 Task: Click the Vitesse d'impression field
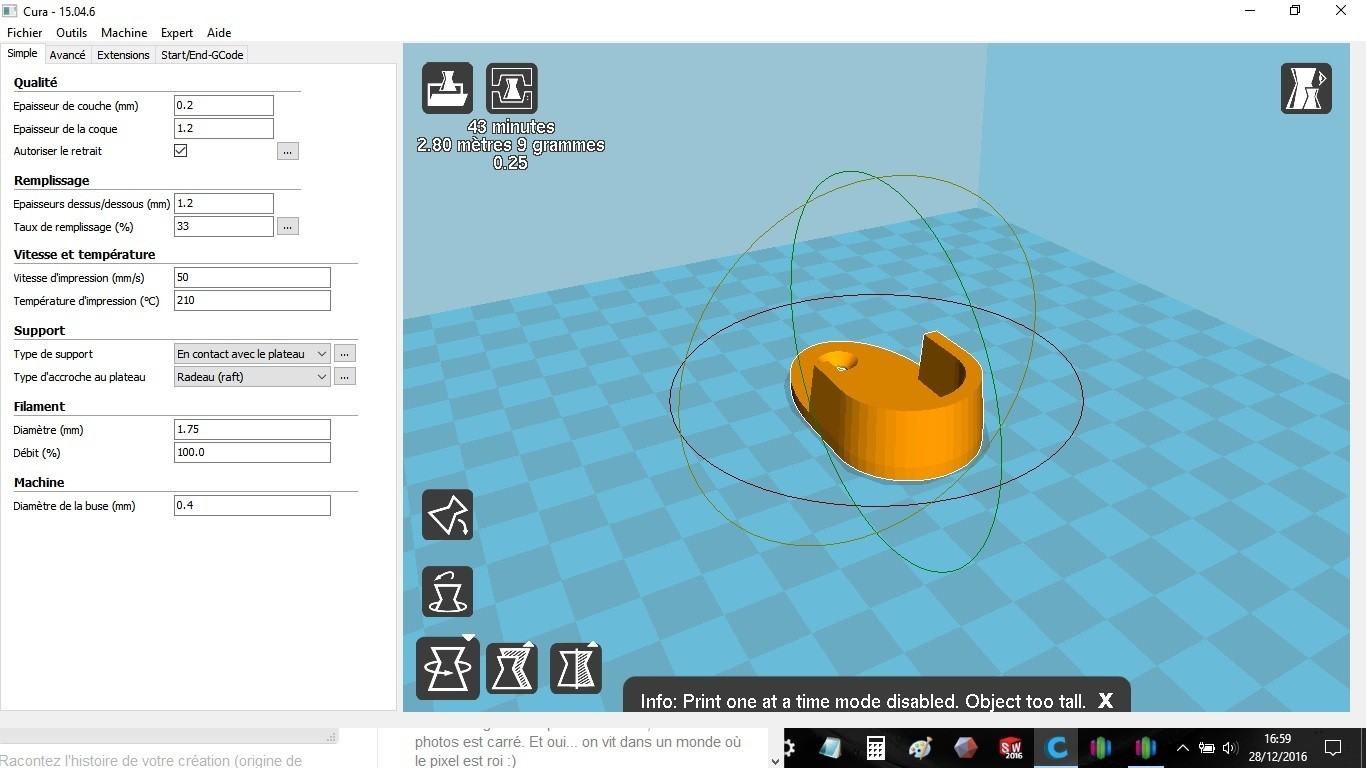pos(252,278)
